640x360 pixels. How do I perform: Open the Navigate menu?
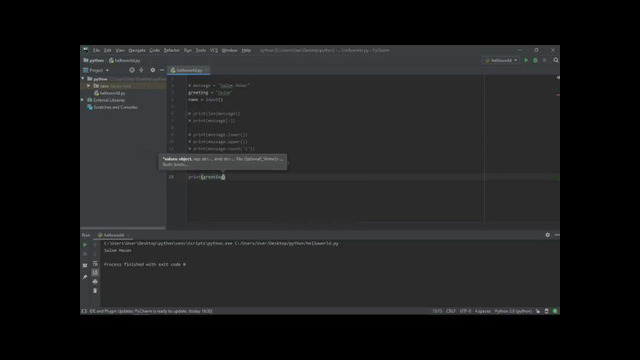[x=137, y=50]
